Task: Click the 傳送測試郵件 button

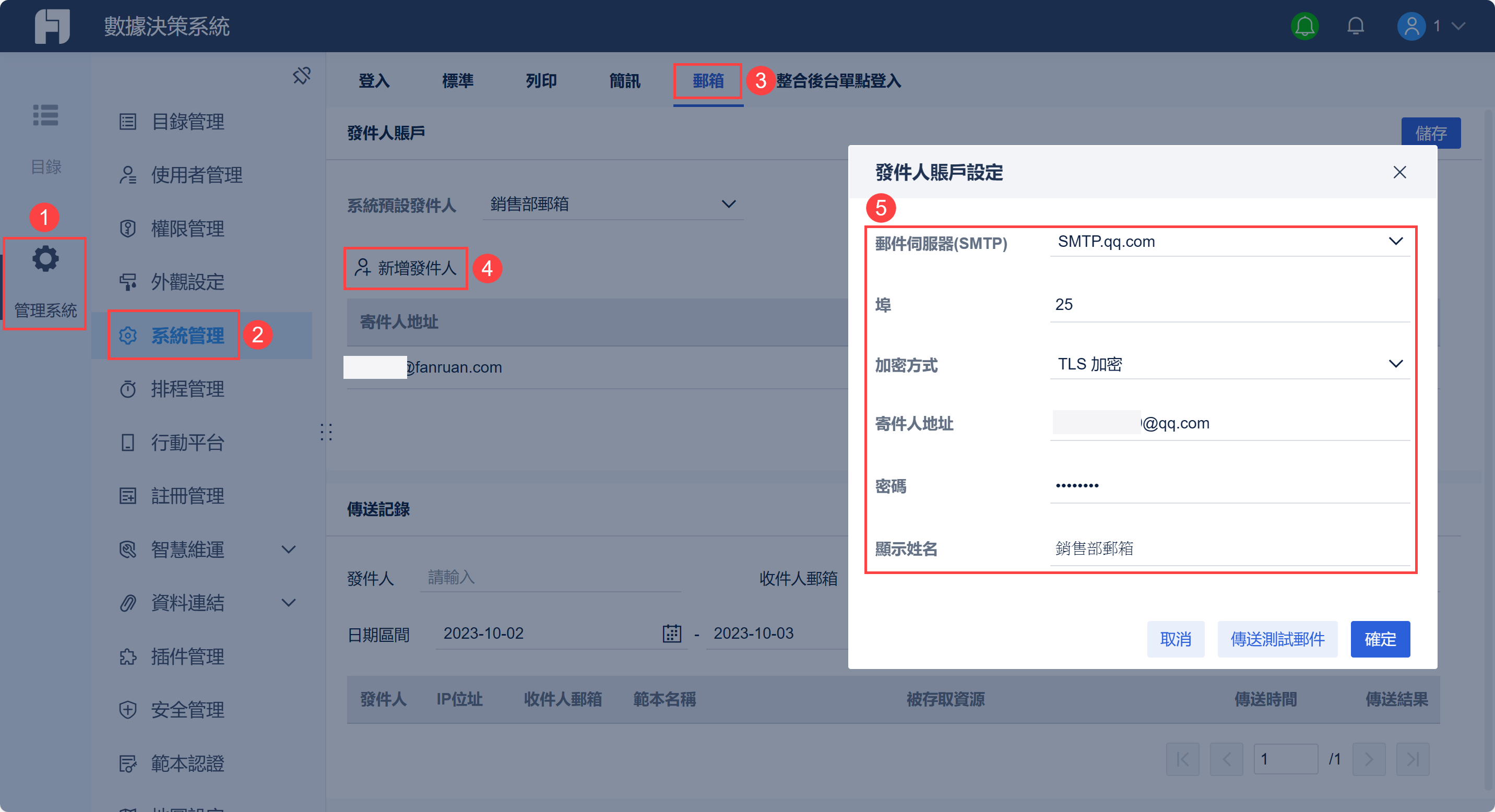Action: (x=1277, y=639)
